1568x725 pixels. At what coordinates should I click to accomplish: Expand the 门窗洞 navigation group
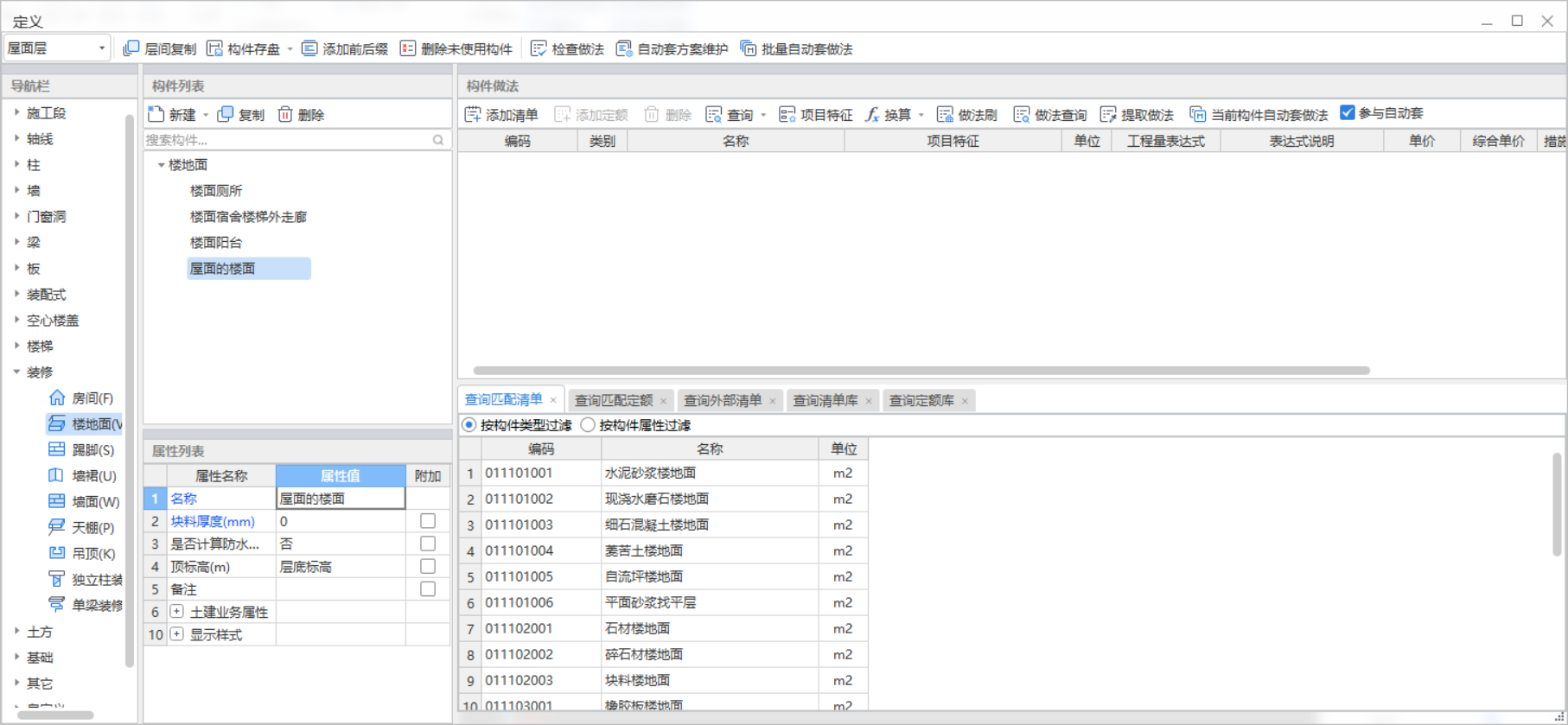(16, 216)
